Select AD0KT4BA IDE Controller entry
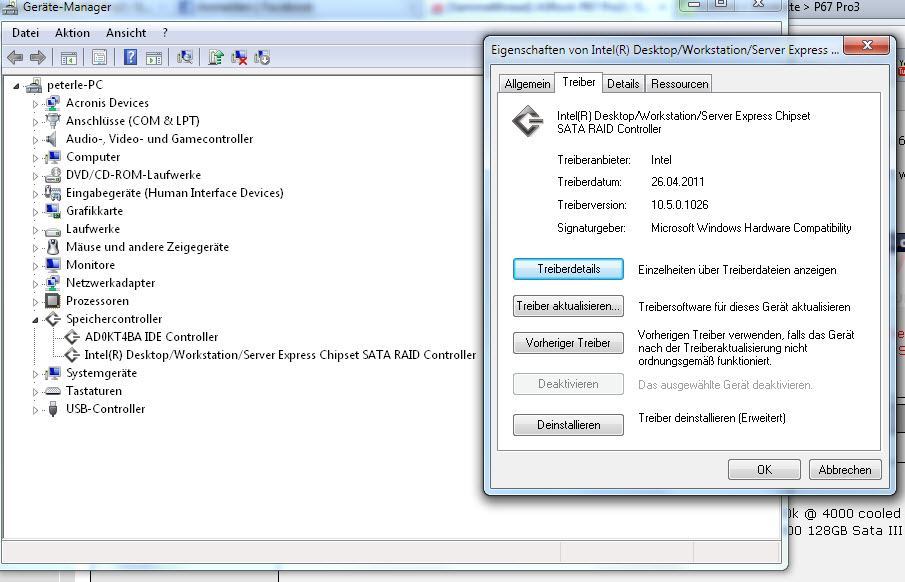The width and height of the screenshot is (905, 582). (151, 337)
